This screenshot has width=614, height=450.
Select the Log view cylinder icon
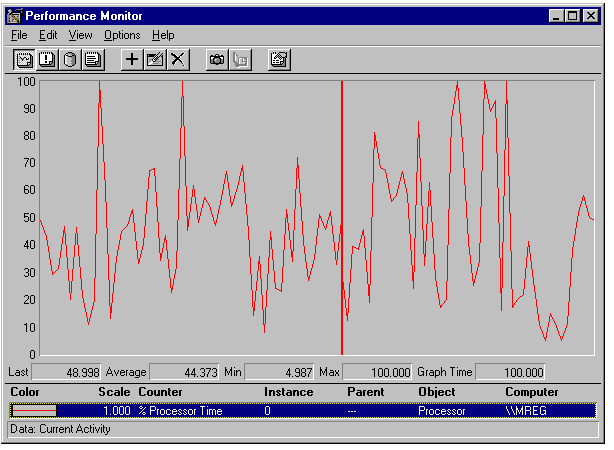(x=70, y=60)
